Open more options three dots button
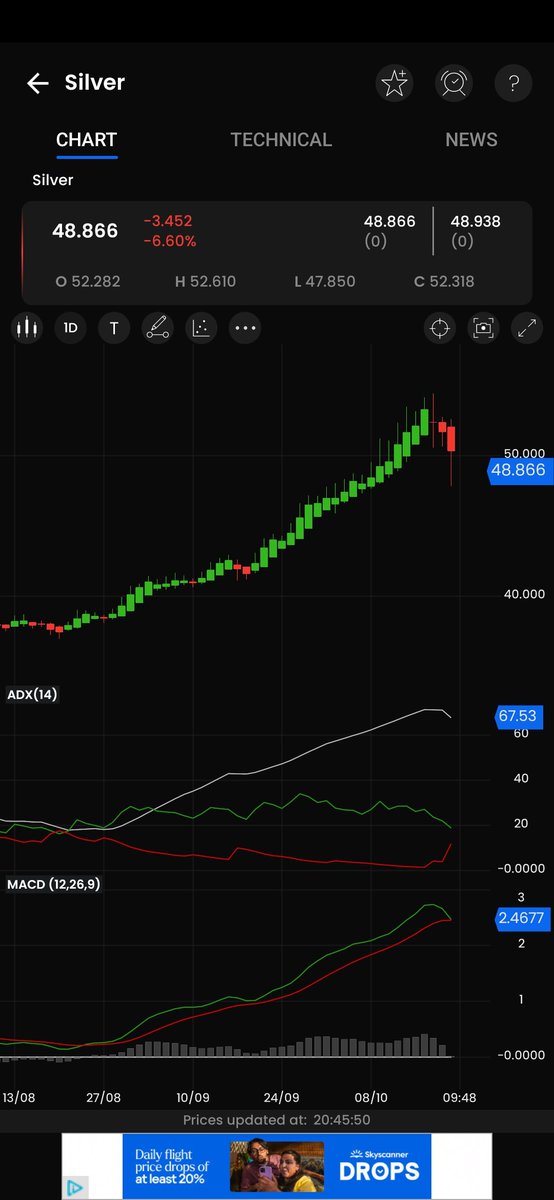The image size is (554, 1200). point(245,328)
